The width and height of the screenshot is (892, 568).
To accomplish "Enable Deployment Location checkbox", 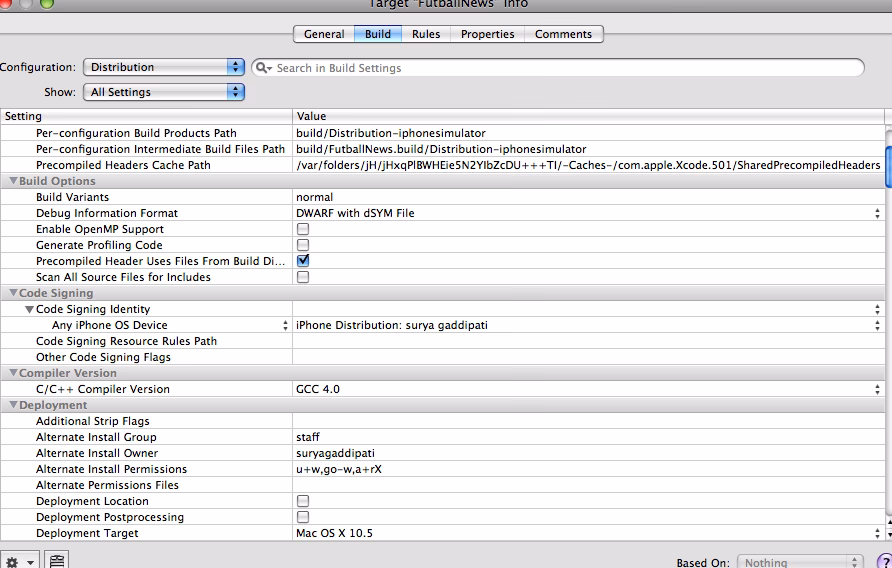I will point(303,501).
